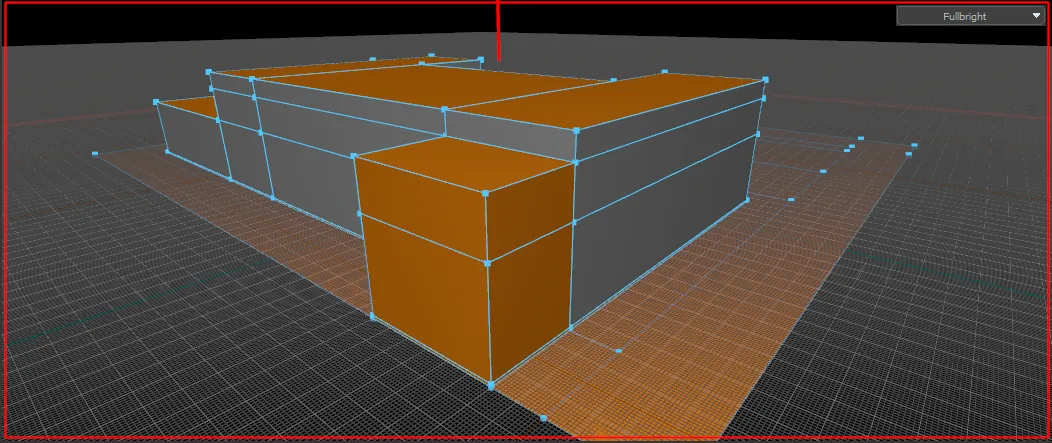1052x443 pixels.
Task: Pick the top front corner vertex of cube
Action: 486,193
